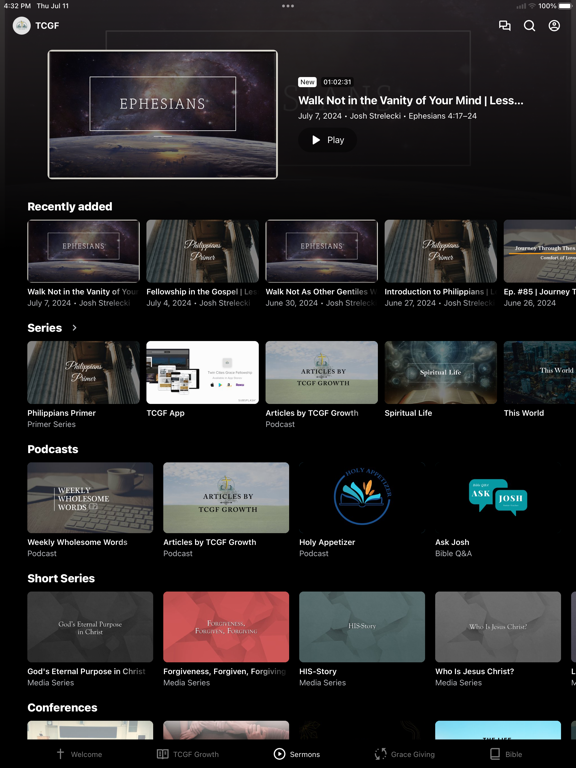Tap the 'Ask Josh' title text
The image size is (576, 768).
452,542
